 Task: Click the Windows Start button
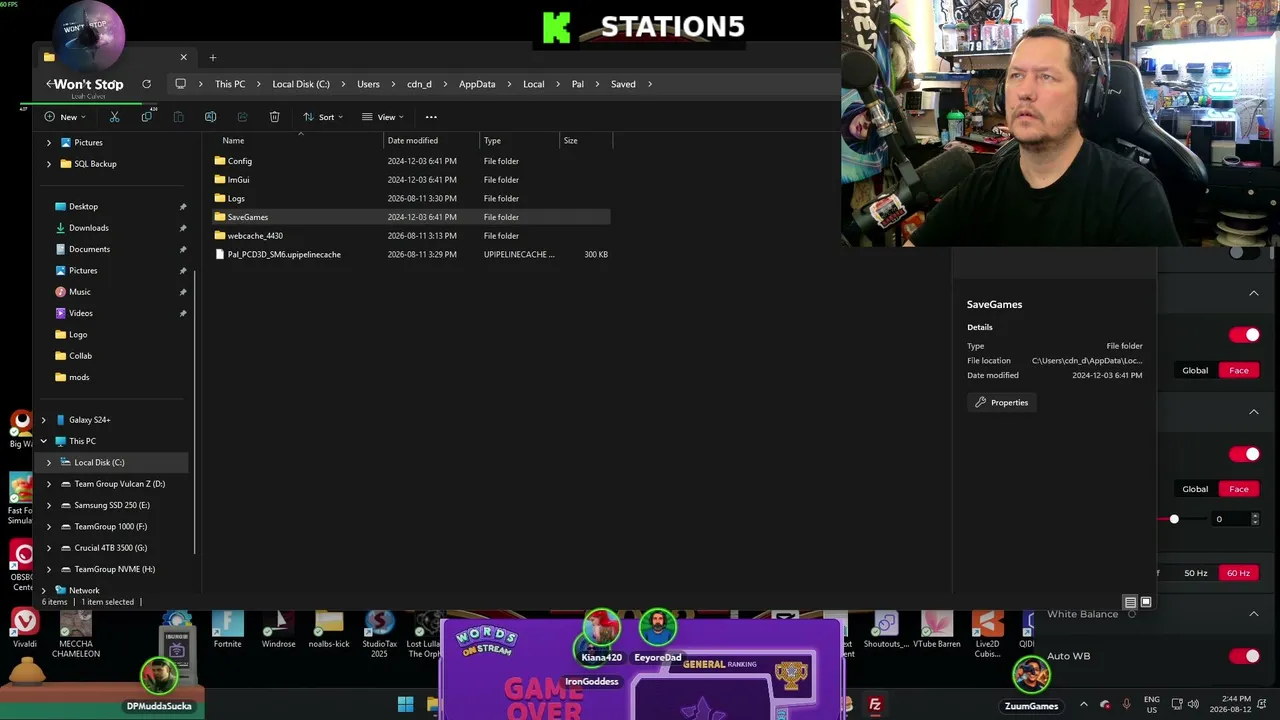[405, 705]
